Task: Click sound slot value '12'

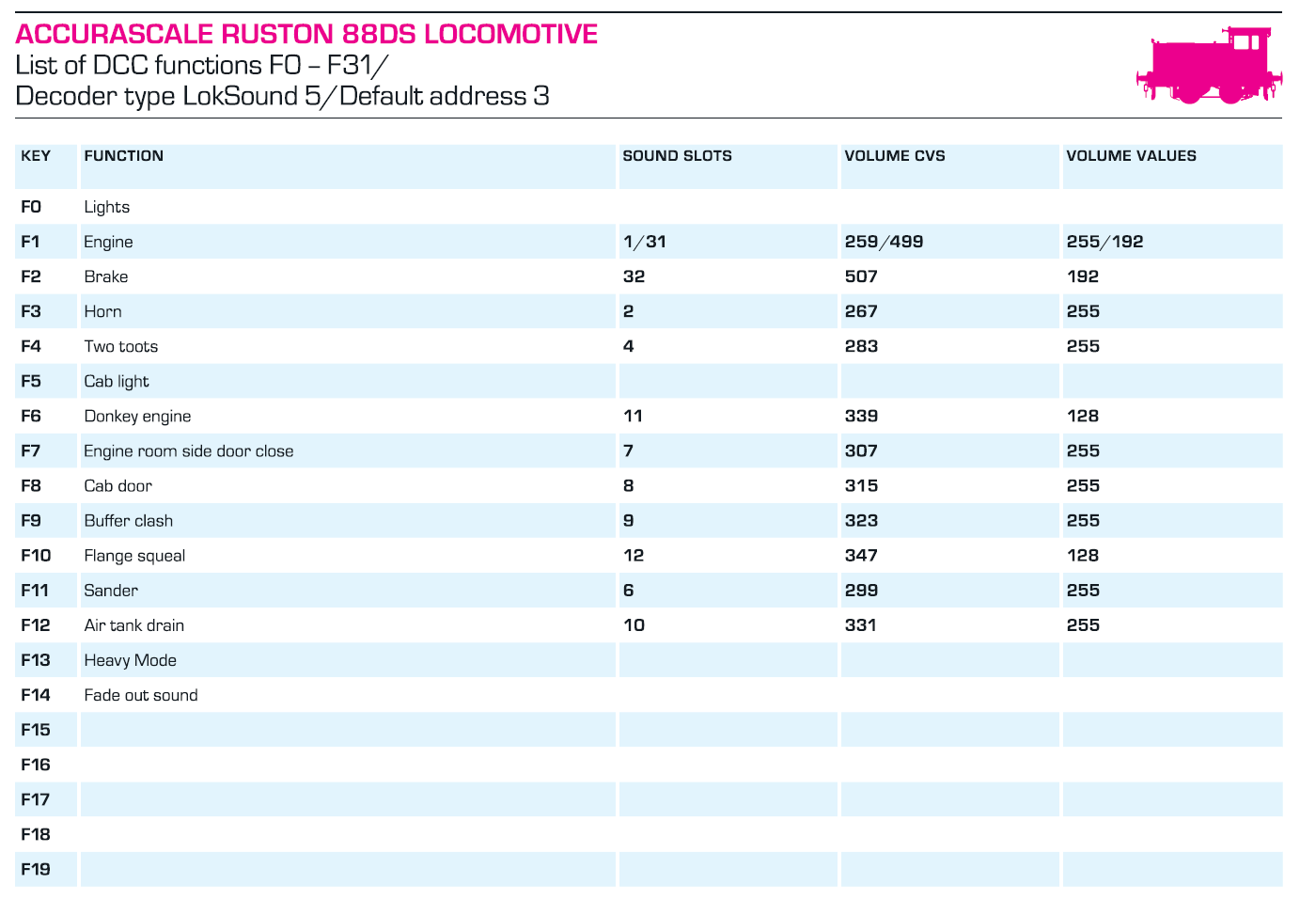Action: tap(633, 556)
